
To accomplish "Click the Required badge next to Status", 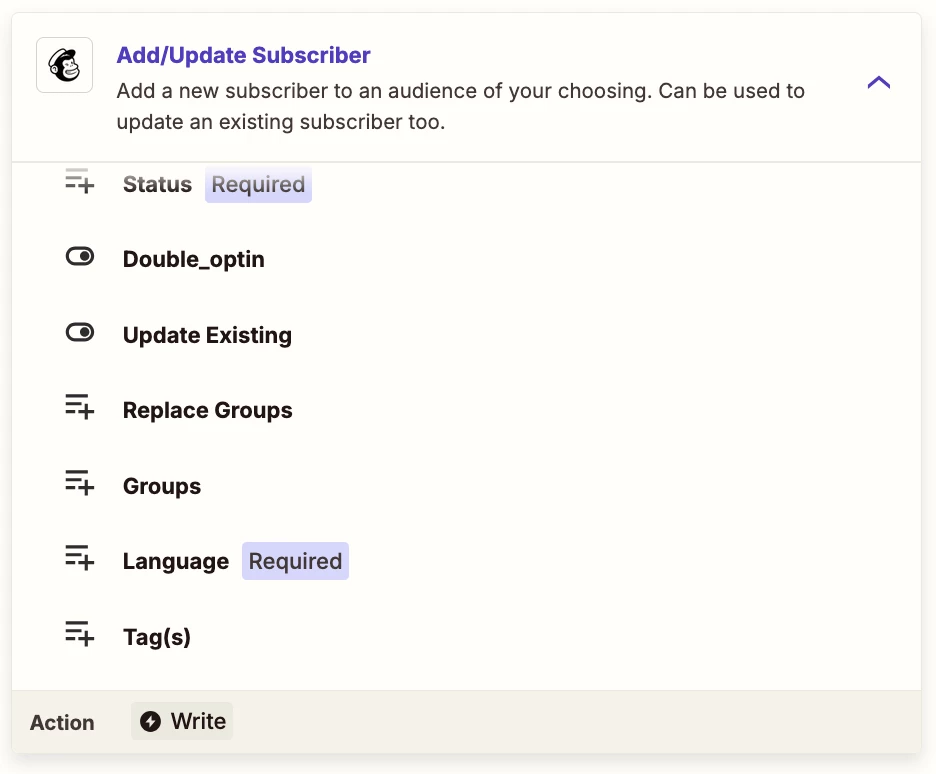I will 258,184.
